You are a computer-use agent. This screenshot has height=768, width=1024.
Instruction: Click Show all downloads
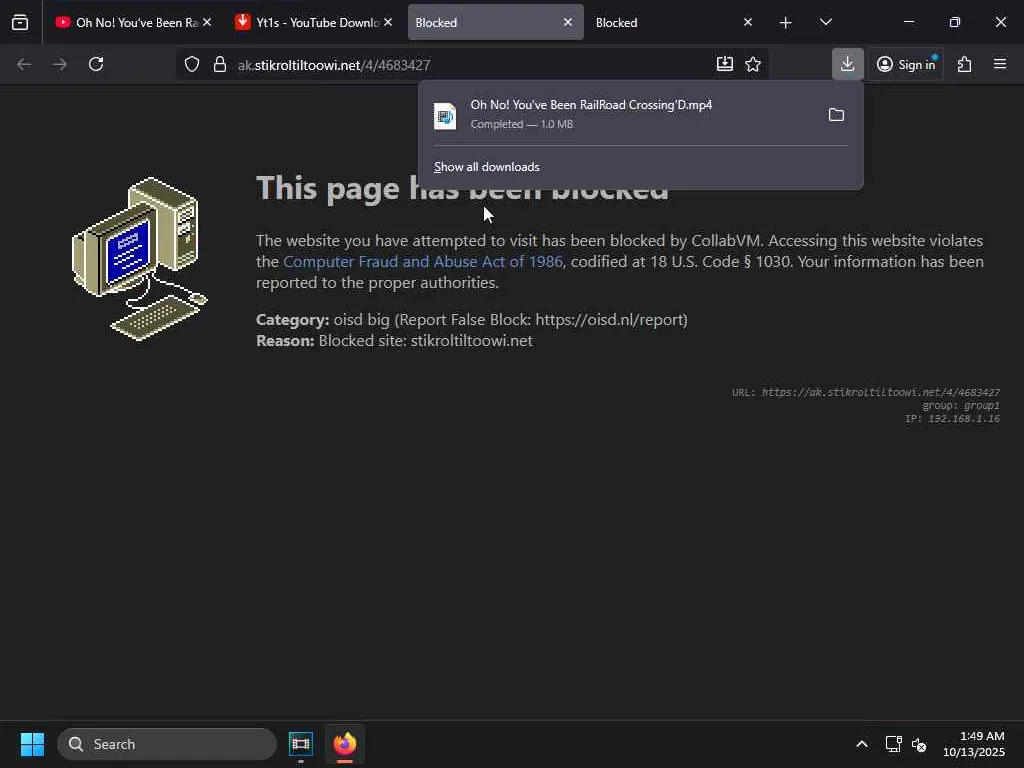pyautogui.click(x=487, y=167)
